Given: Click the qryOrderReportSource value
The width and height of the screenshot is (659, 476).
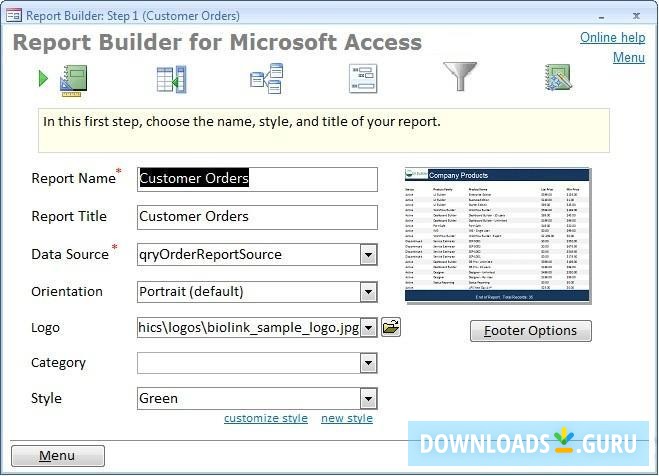Looking at the screenshot, I should (210, 255).
